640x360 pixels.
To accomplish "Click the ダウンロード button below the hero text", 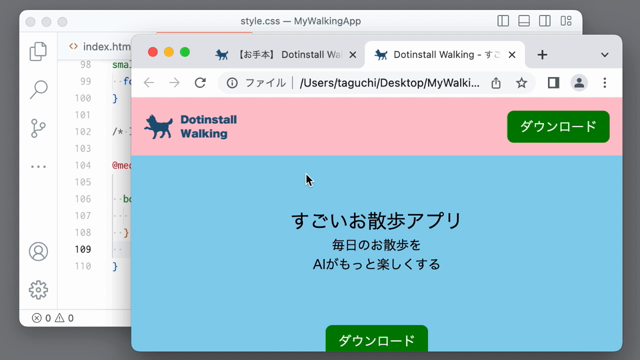I will point(377,339).
